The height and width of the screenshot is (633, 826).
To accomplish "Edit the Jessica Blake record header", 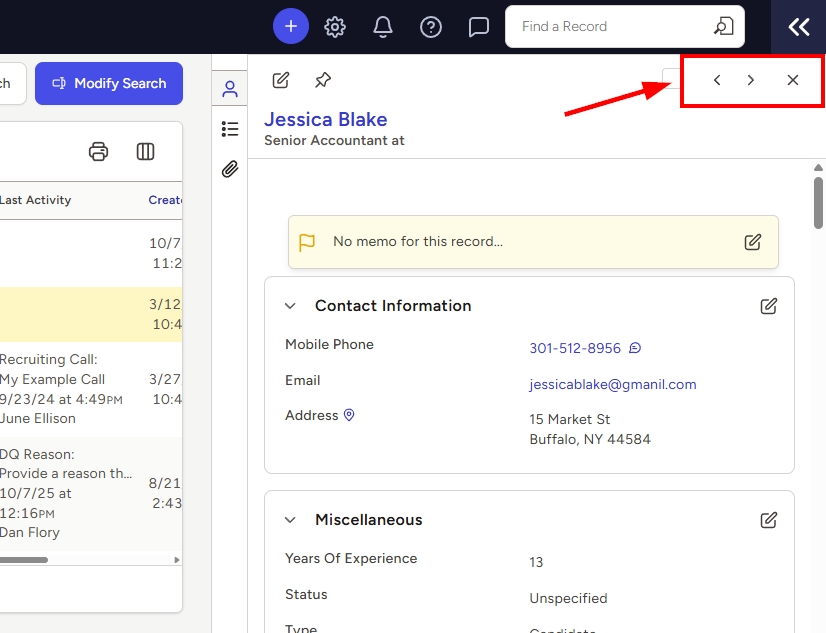I will 281,80.
